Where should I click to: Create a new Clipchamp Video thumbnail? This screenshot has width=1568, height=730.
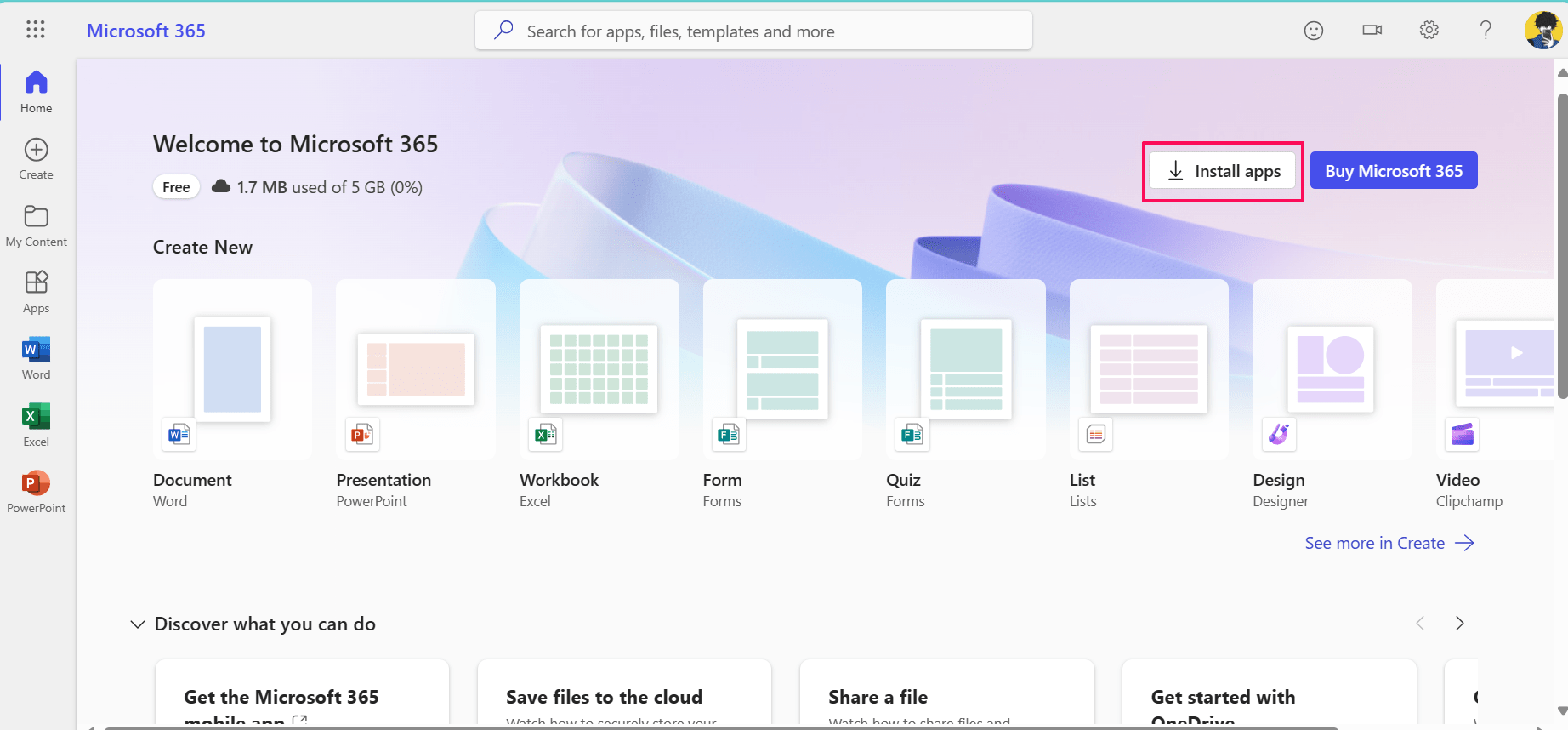[1496, 369]
